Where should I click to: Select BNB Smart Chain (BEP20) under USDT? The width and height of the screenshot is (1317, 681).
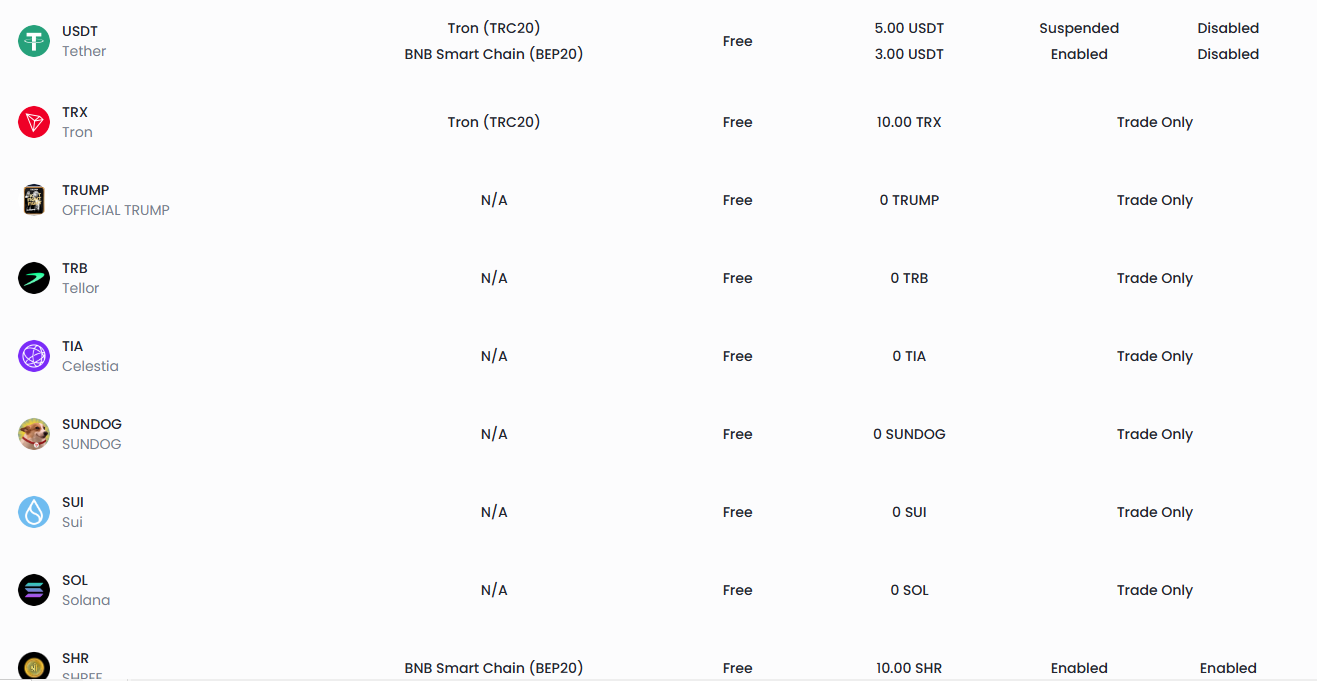[494, 54]
